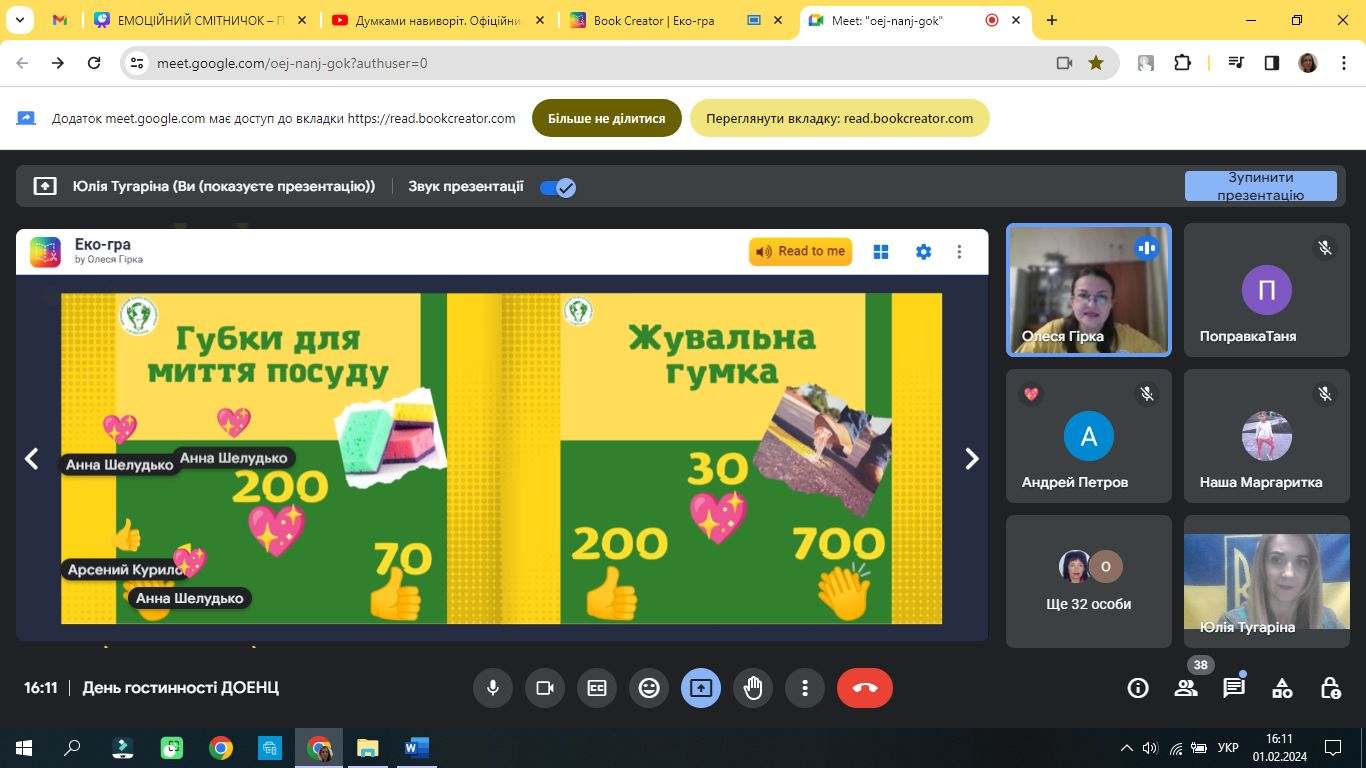Raise hand in the meeting
This screenshot has width=1366, height=768.
coord(753,688)
